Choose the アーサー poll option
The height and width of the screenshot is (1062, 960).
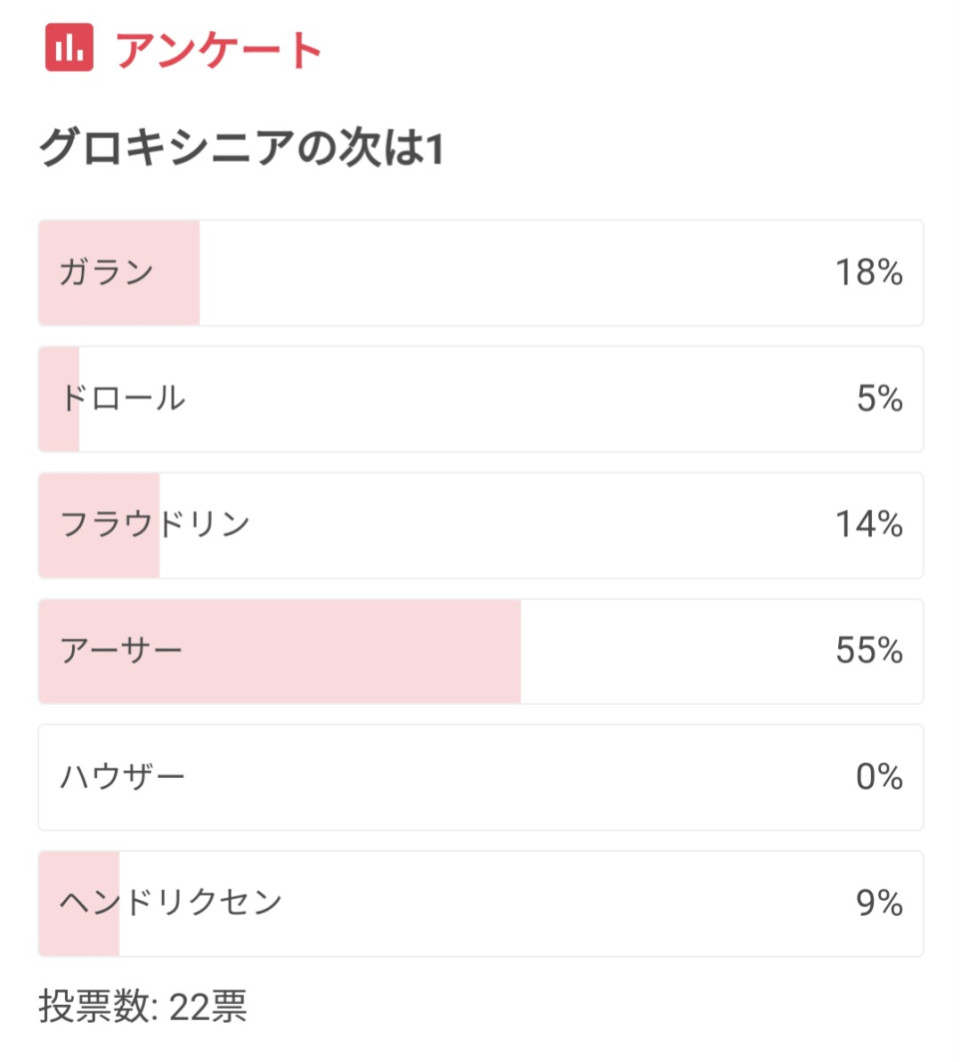click(x=480, y=652)
